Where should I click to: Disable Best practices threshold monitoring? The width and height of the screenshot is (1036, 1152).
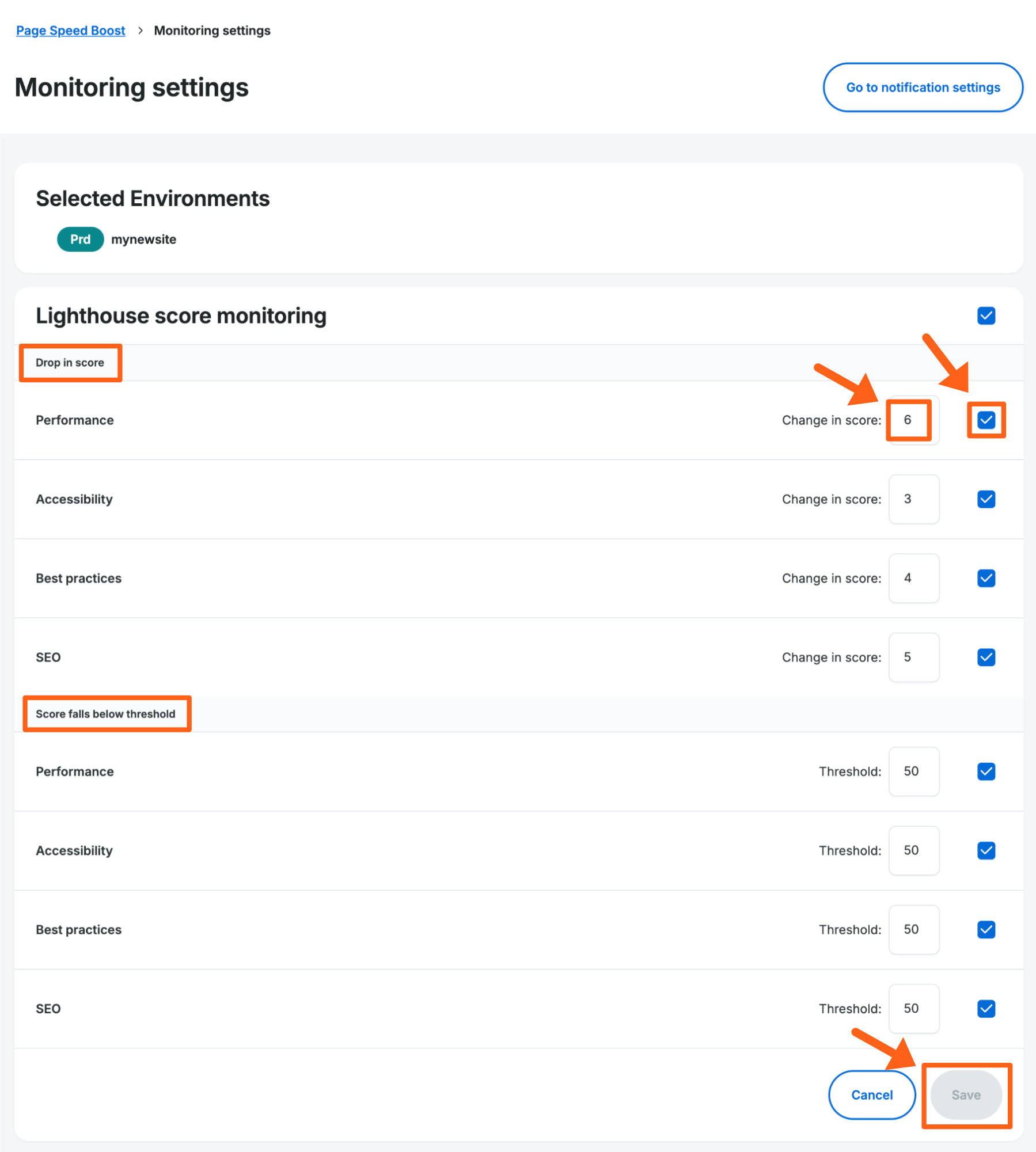click(986, 929)
